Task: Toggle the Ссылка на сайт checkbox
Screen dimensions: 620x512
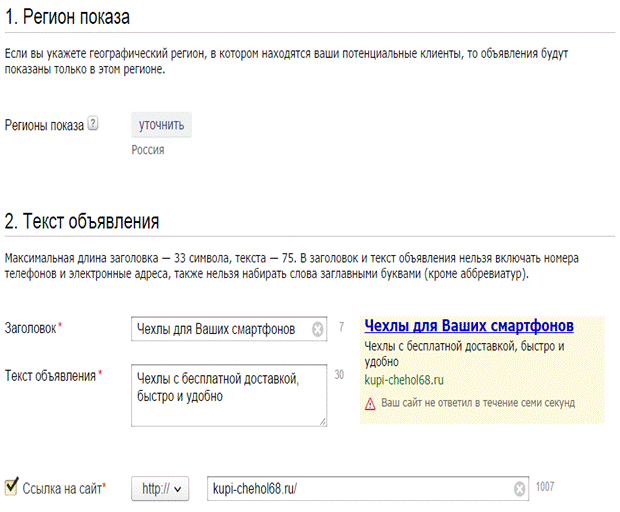Action: [x=11, y=486]
